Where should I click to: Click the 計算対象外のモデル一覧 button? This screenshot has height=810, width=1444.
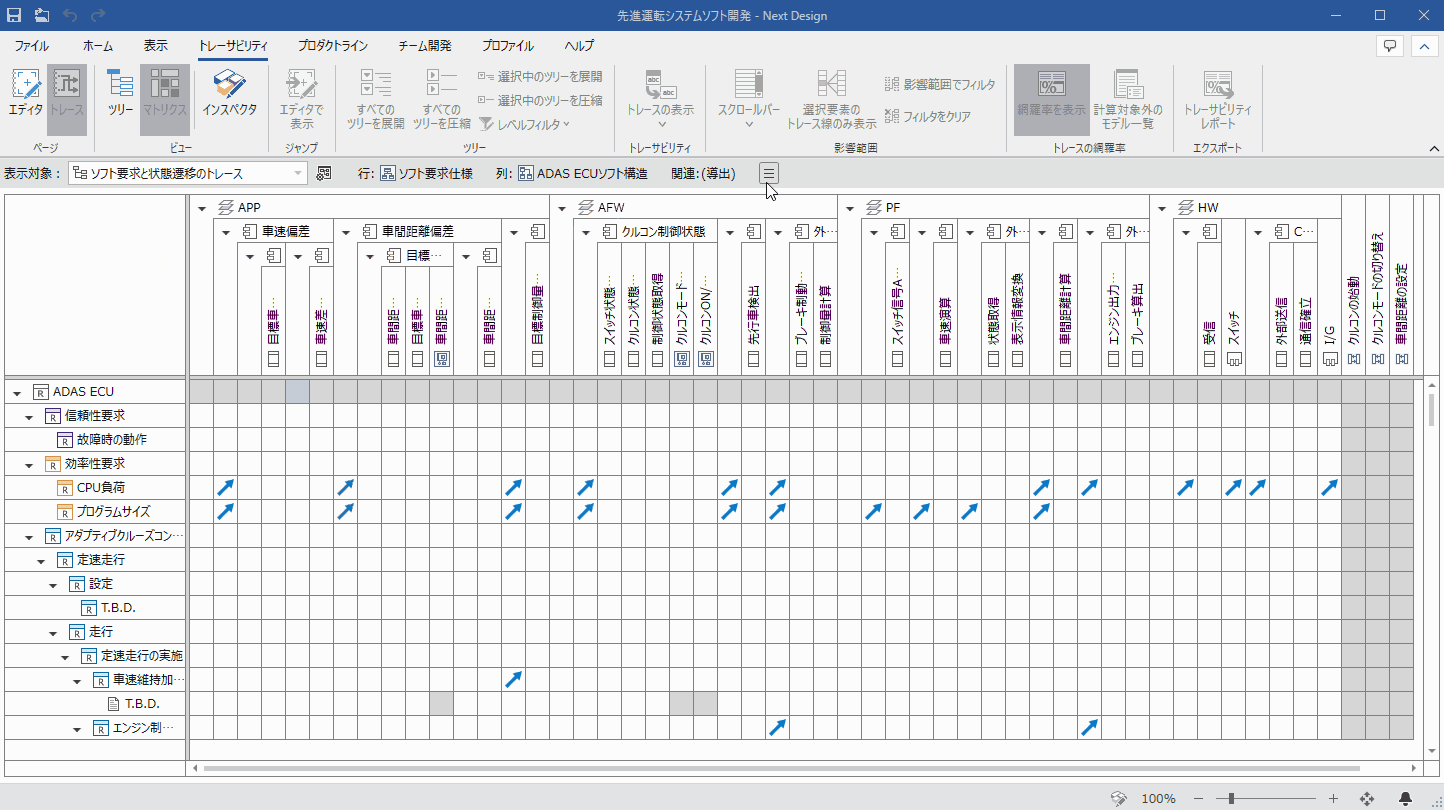click(x=1128, y=98)
